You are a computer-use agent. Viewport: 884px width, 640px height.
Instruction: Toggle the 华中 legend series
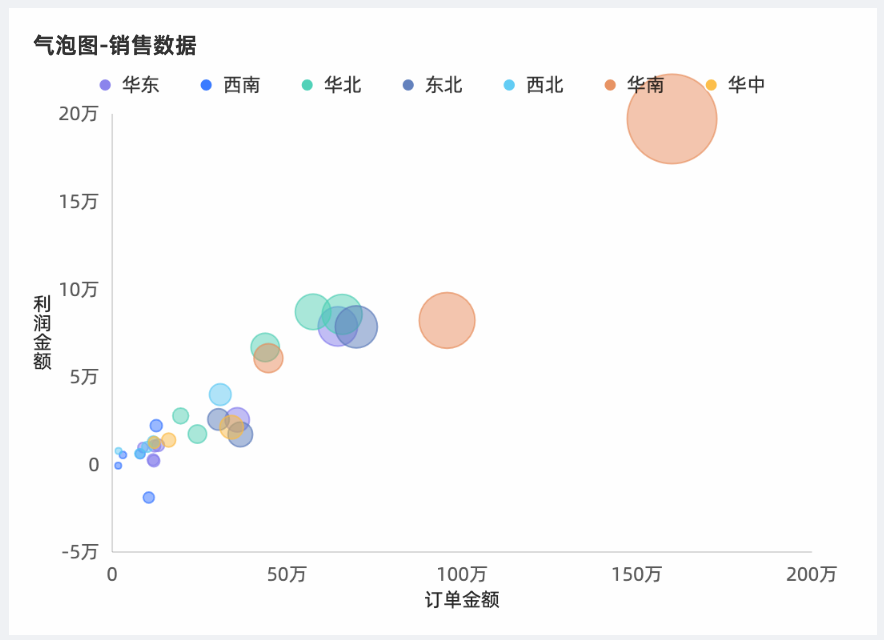[735, 85]
